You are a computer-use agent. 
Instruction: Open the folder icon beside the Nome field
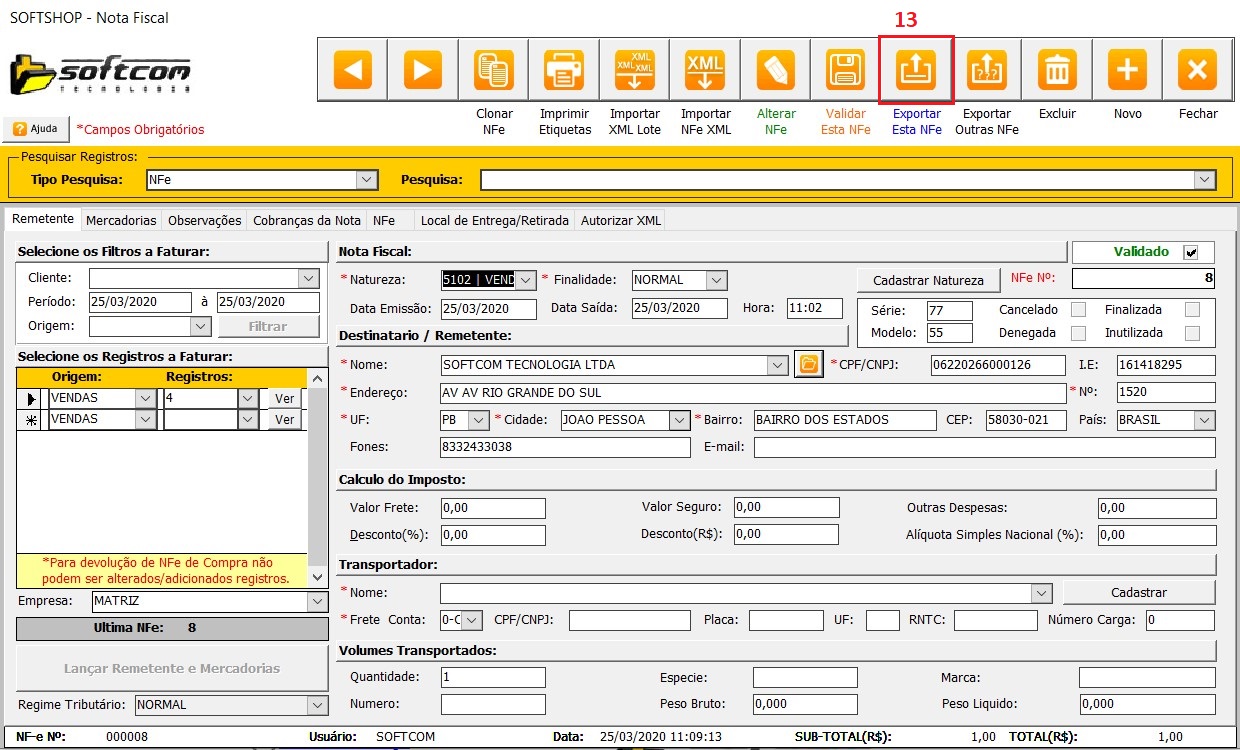pos(808,365)
